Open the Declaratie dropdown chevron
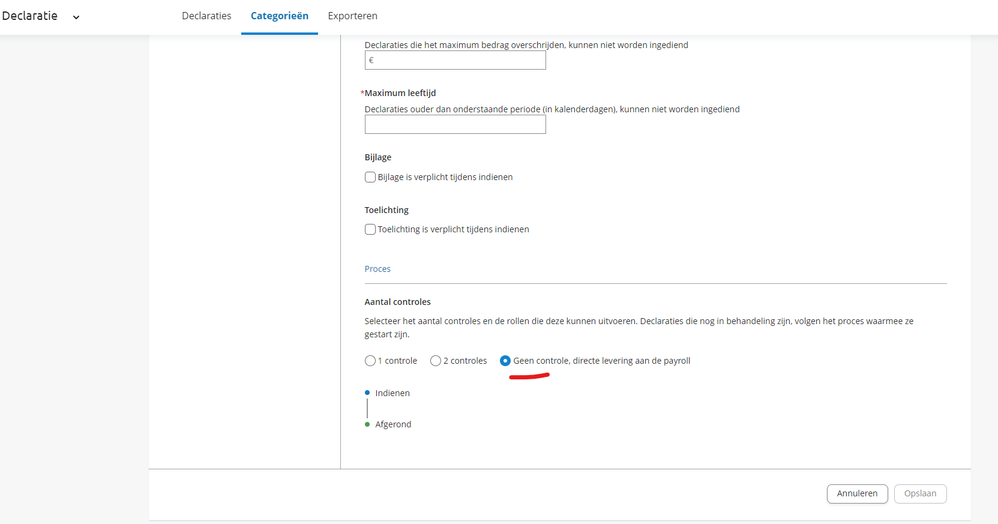 [x=76, y=17]
